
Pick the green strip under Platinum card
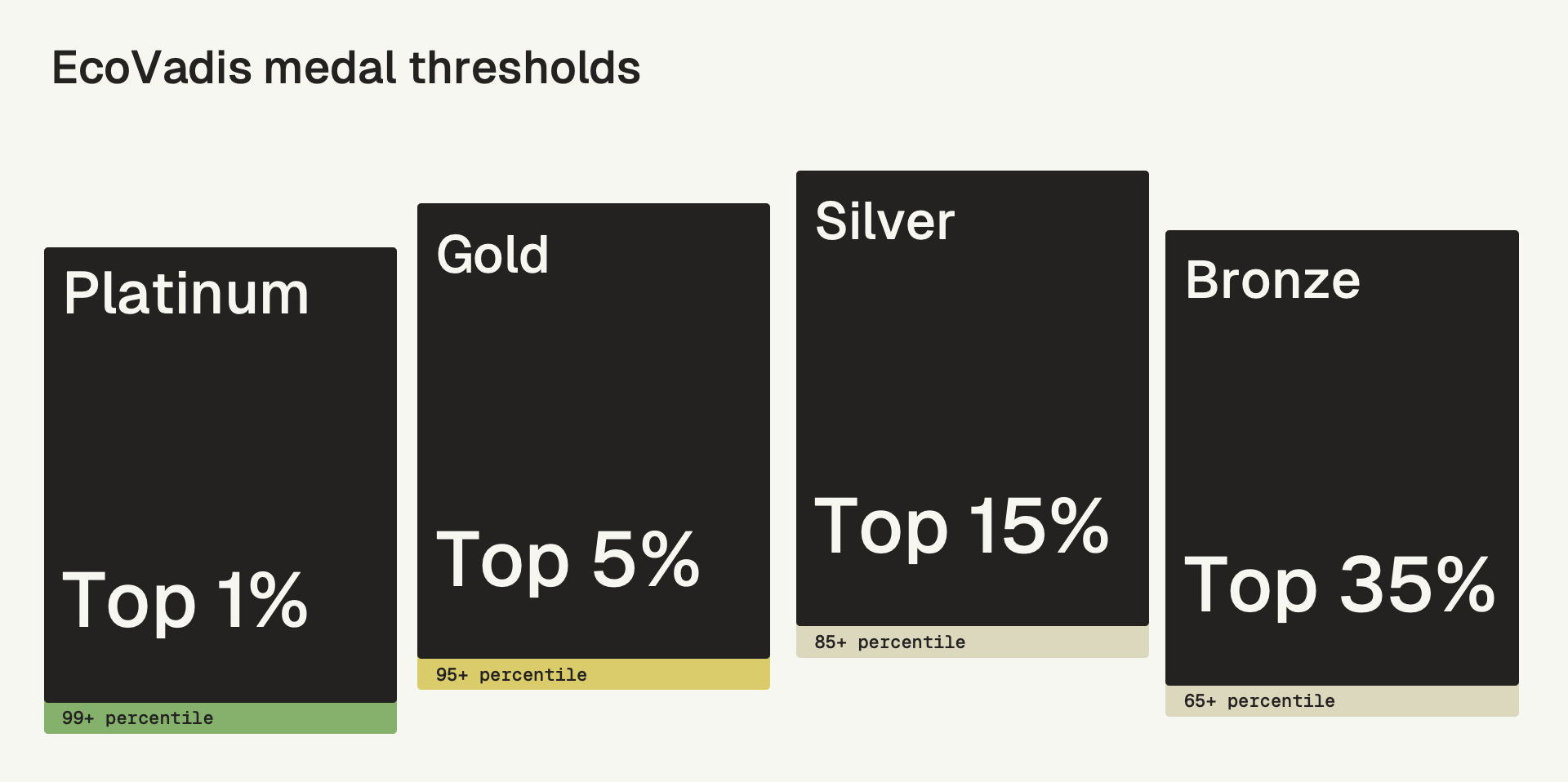coord(310,718)
